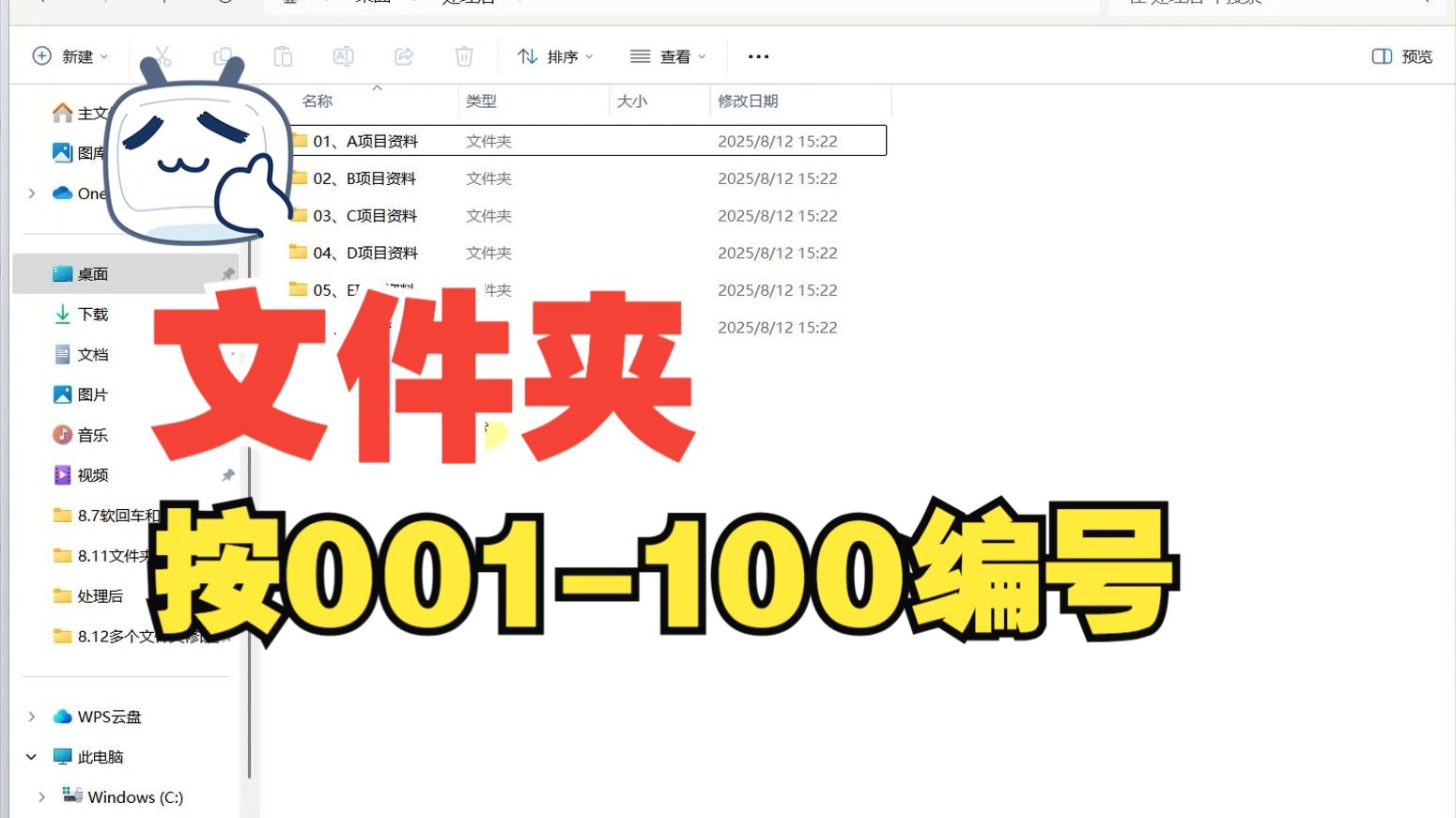Expand the OneDrive node in sidebar
1456x818 pixels.
(x=31, y=193)
